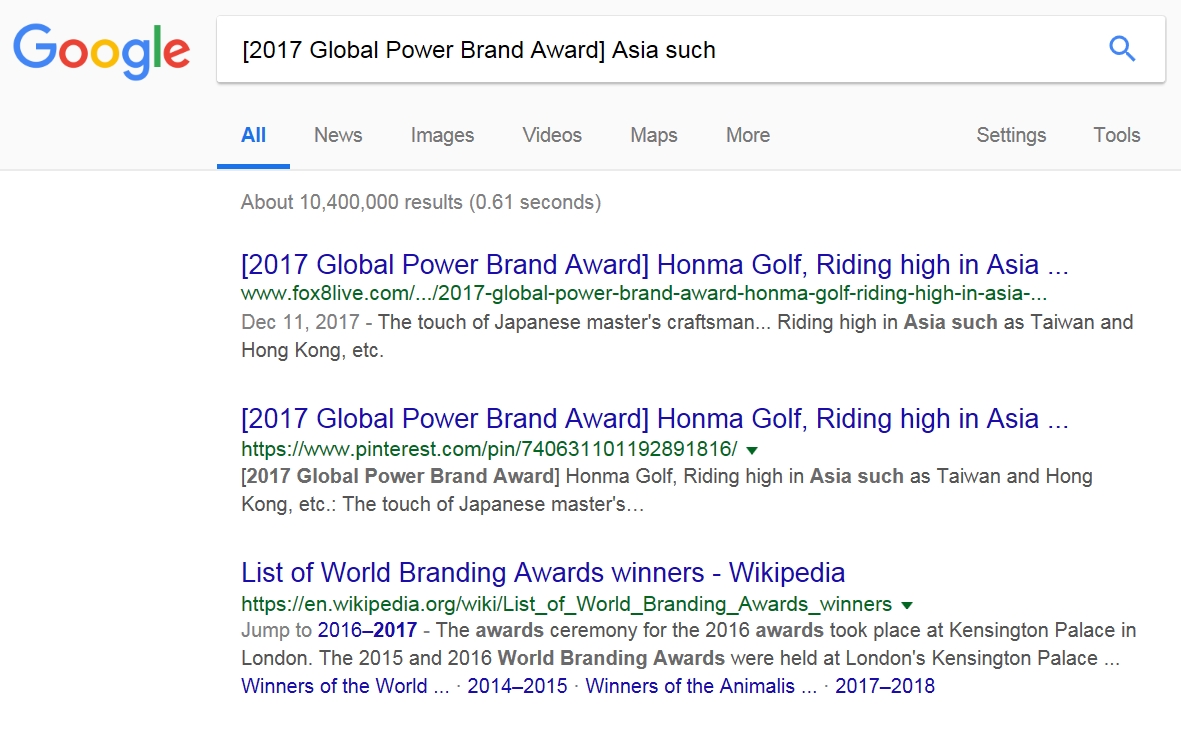The height and width of the screenshot is (739, 1181).
Task: Jump to the 2016–2017 section link
Action: (368, 630)
